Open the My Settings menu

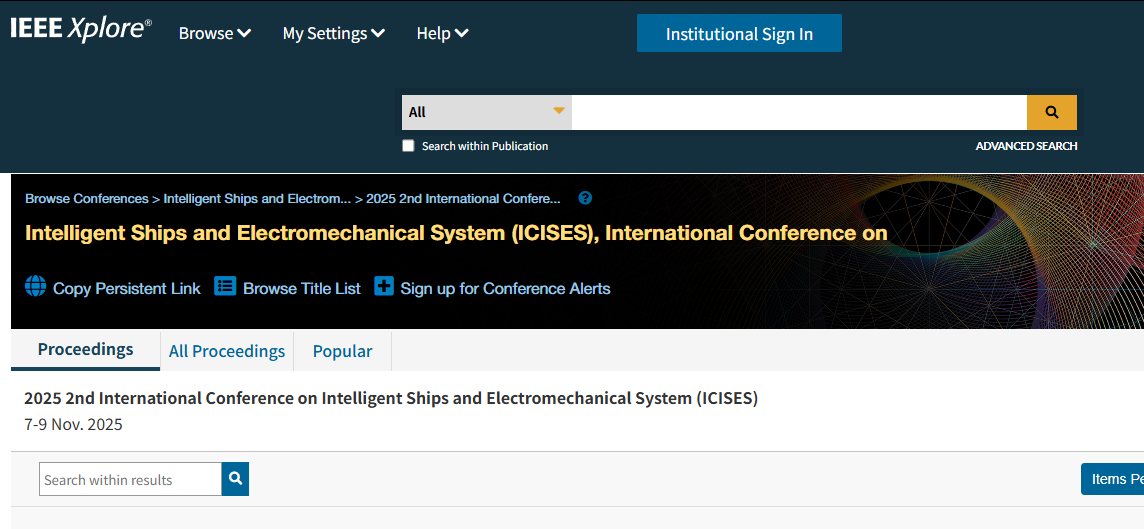click(x=333, y=34)
